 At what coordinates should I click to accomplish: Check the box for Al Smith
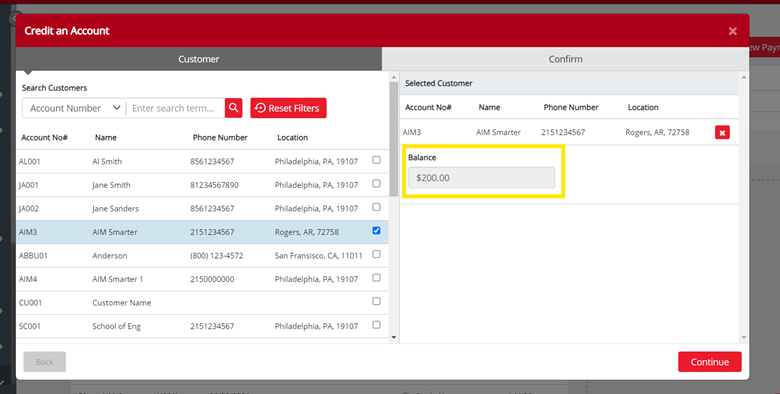[377, 160]
